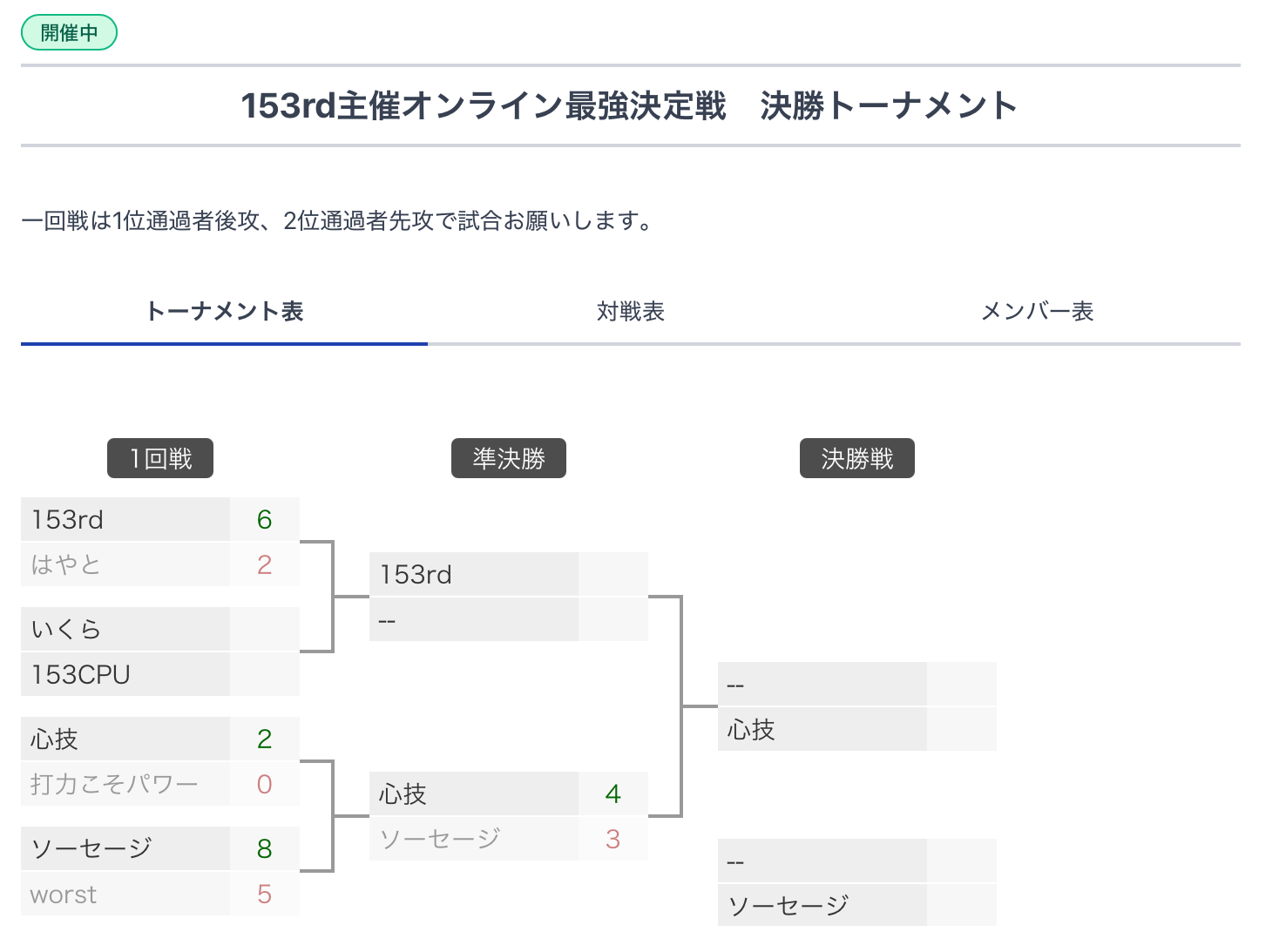Switch to the 対戦表 tab
Screen dimensions: 1286x952
point(630,311)
